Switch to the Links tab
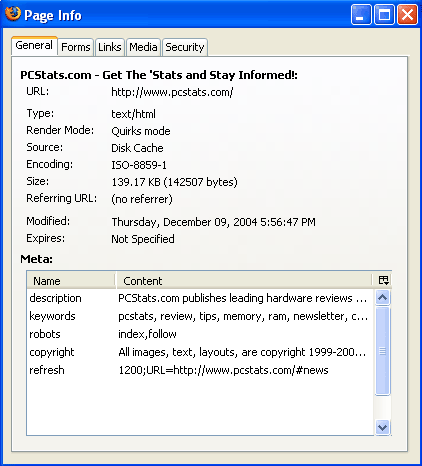 (110, 47)
